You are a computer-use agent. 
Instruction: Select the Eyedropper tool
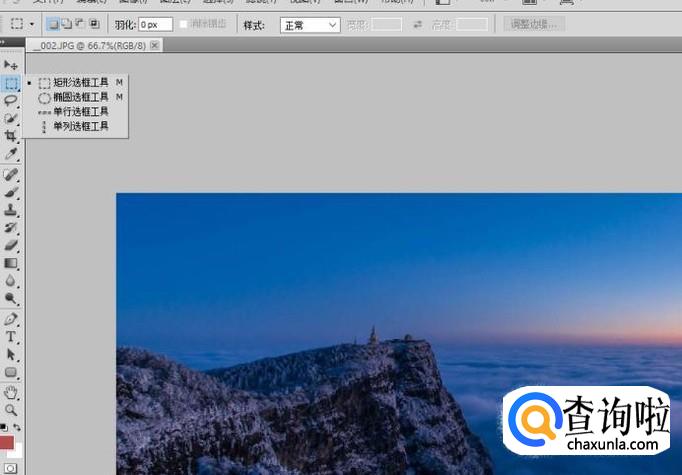(11, 154)
